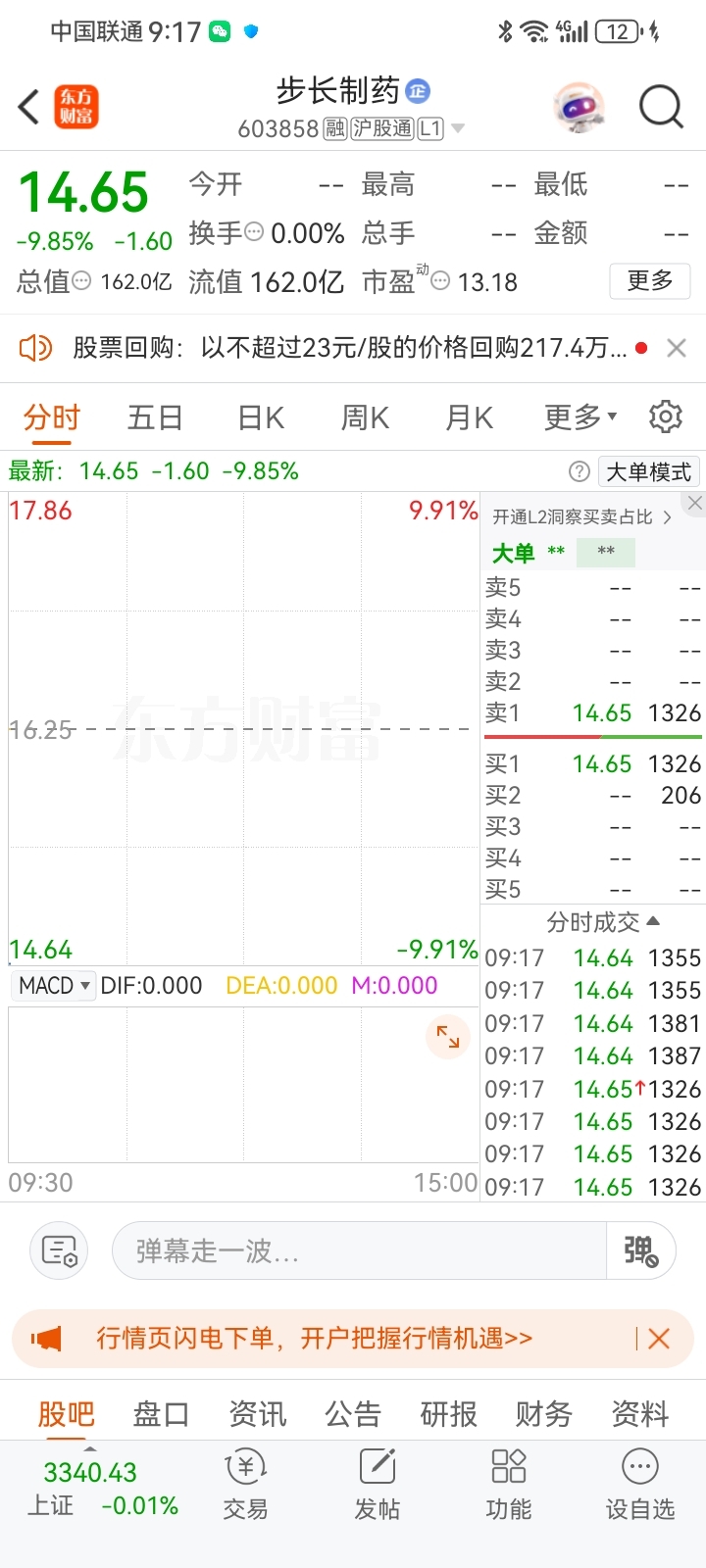Select the 股吧 tab
This screenshot has height=1568, width=706.
tap(66, 1414)
